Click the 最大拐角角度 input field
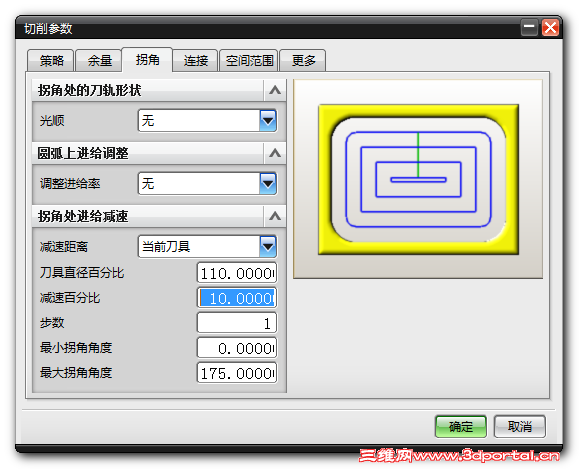The image size is (579, 469). [237, 373]
